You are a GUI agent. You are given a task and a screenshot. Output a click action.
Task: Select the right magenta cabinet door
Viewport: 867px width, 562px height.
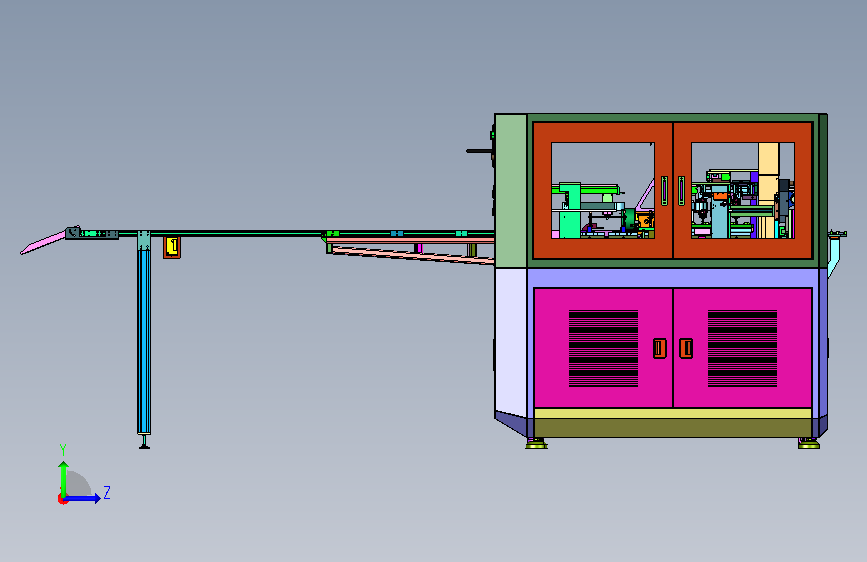click(743, 348)
